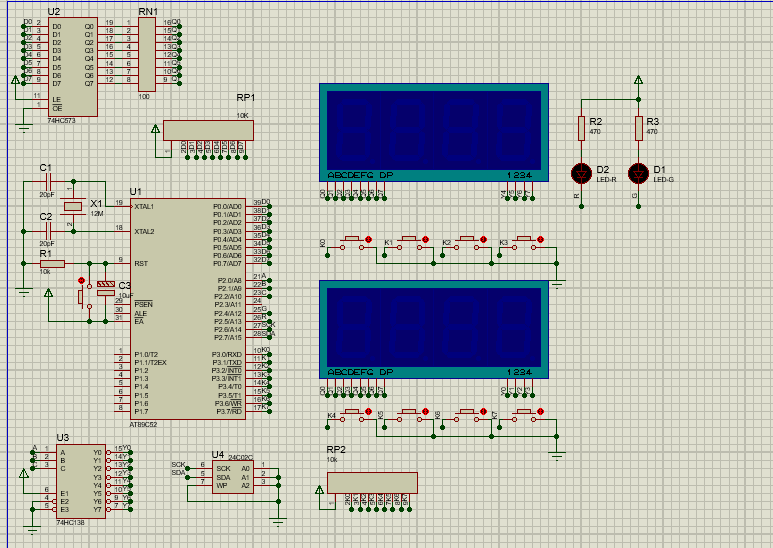Select resistor R2 symbol
The height and width of the screenshot is (548, 773).
pyautogui.click(x=580, y=128)
